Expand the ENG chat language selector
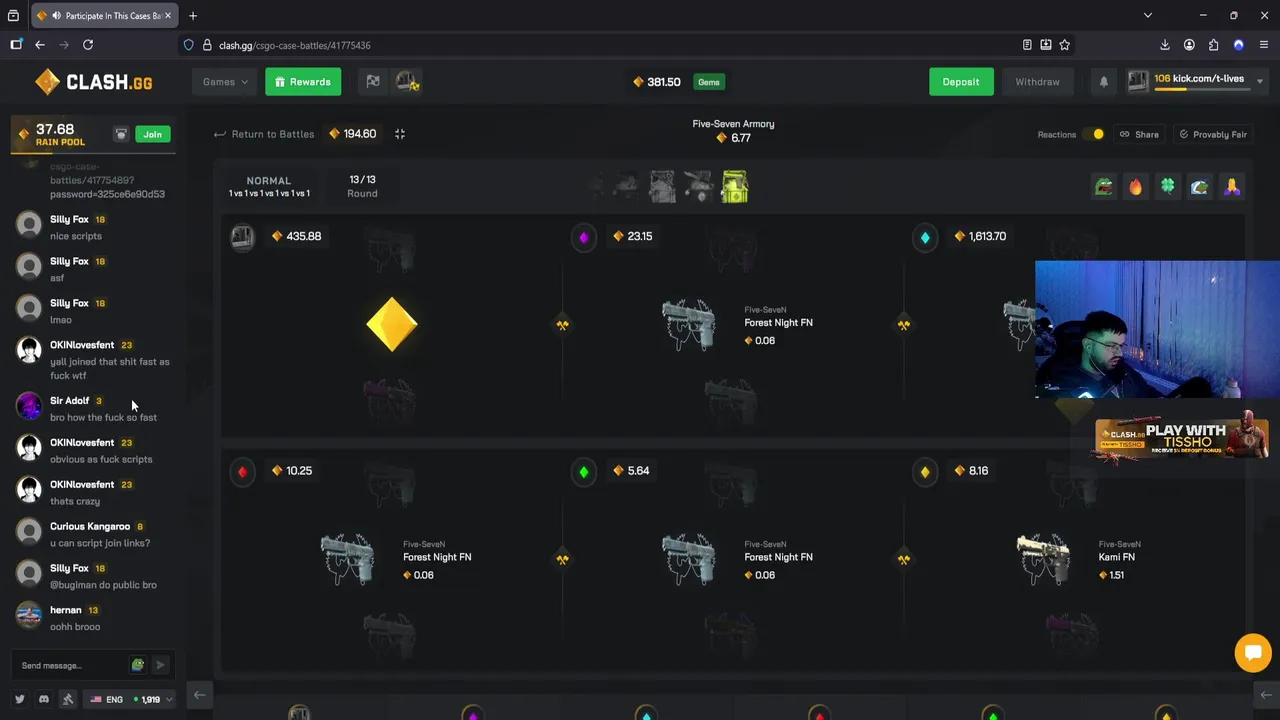The width and height of the screenshot is (1280, 720). [131, 699]
